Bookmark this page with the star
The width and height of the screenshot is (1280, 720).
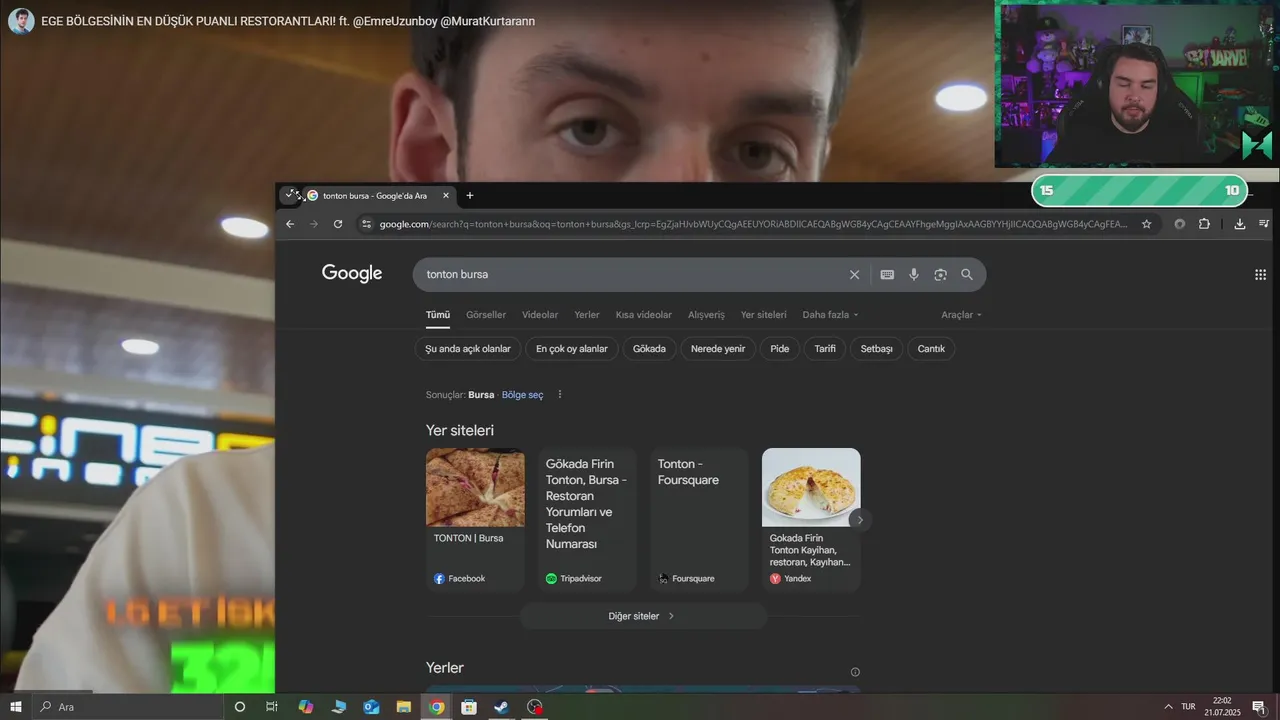coord(1147,224)
